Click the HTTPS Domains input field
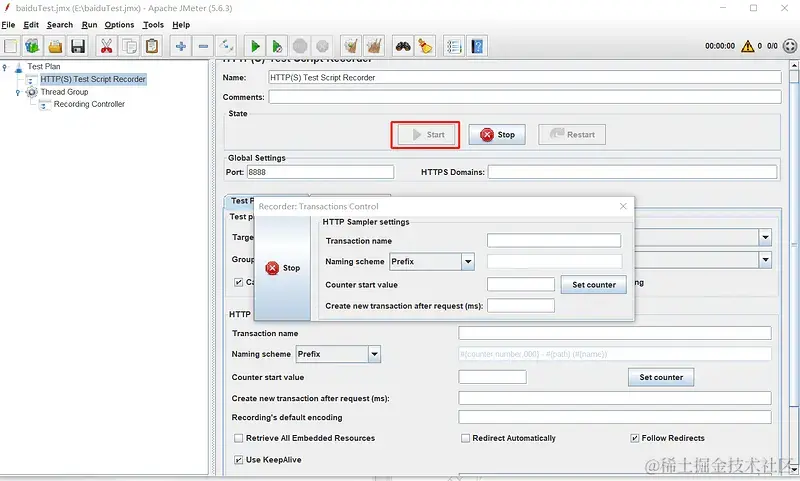Viewport: 800px width, 481px height. pos(633,172)
